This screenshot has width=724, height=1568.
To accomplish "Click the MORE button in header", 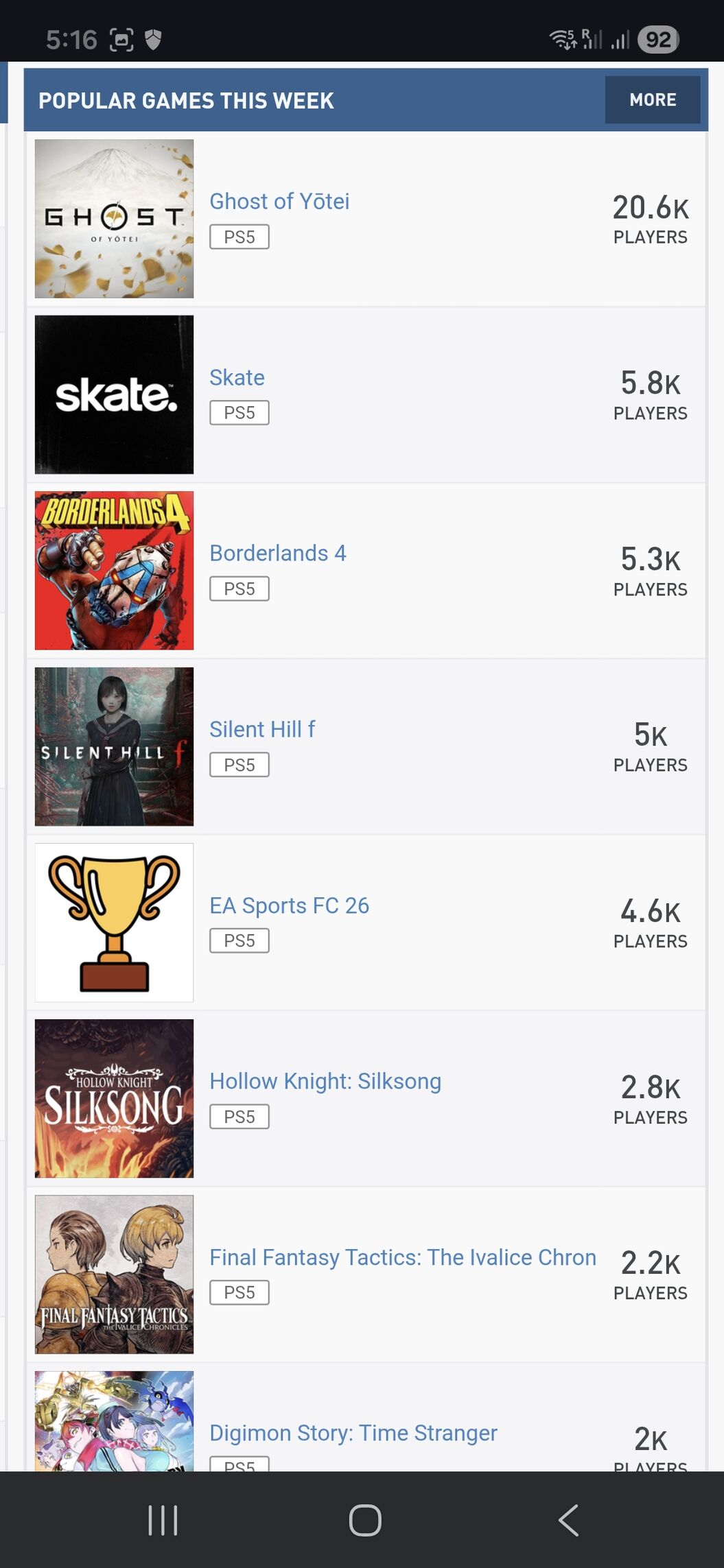I will click(653, 100).
